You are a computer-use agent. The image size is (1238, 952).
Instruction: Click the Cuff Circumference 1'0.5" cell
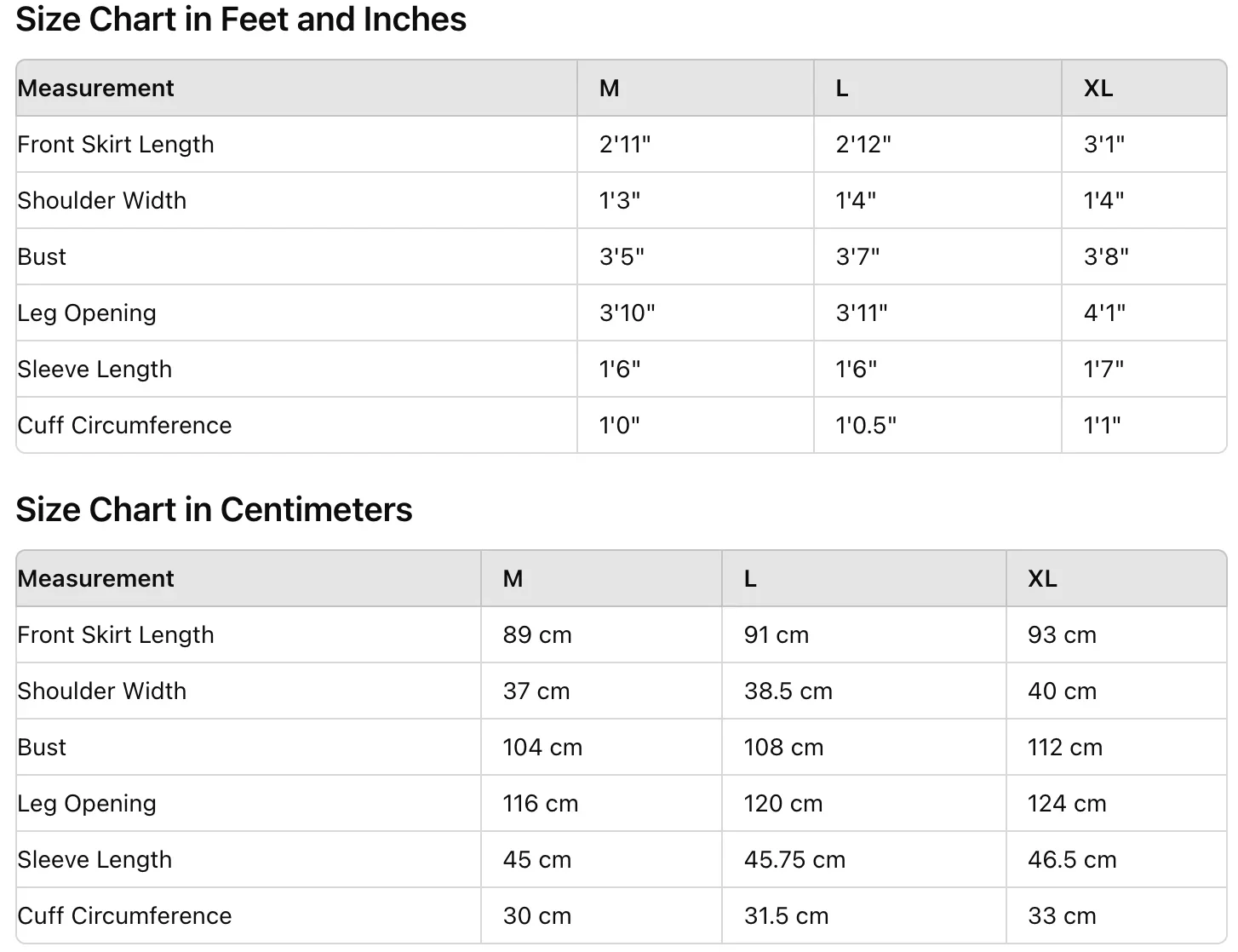click(x=866, y=425)
